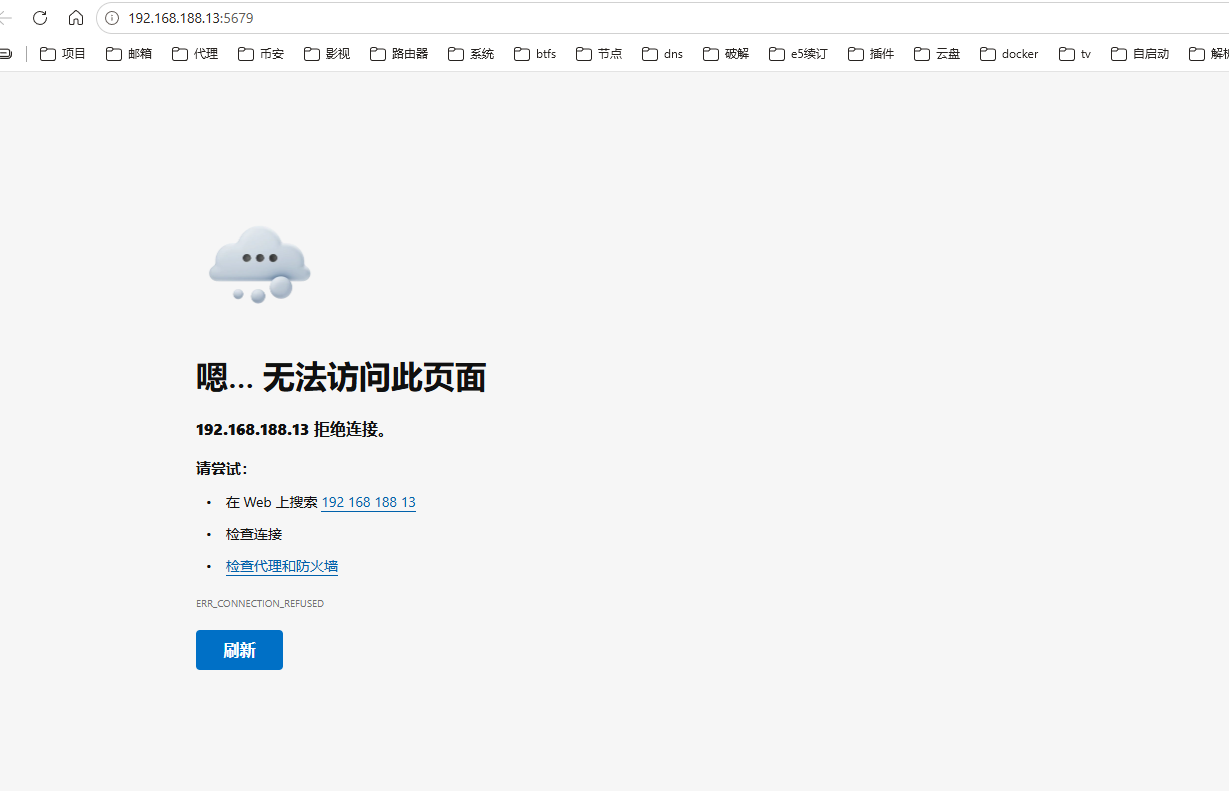Screen dimensions: 1229x791
Task: Open the 节点 bookmarks folder
Action: click(x=599, y=54)
